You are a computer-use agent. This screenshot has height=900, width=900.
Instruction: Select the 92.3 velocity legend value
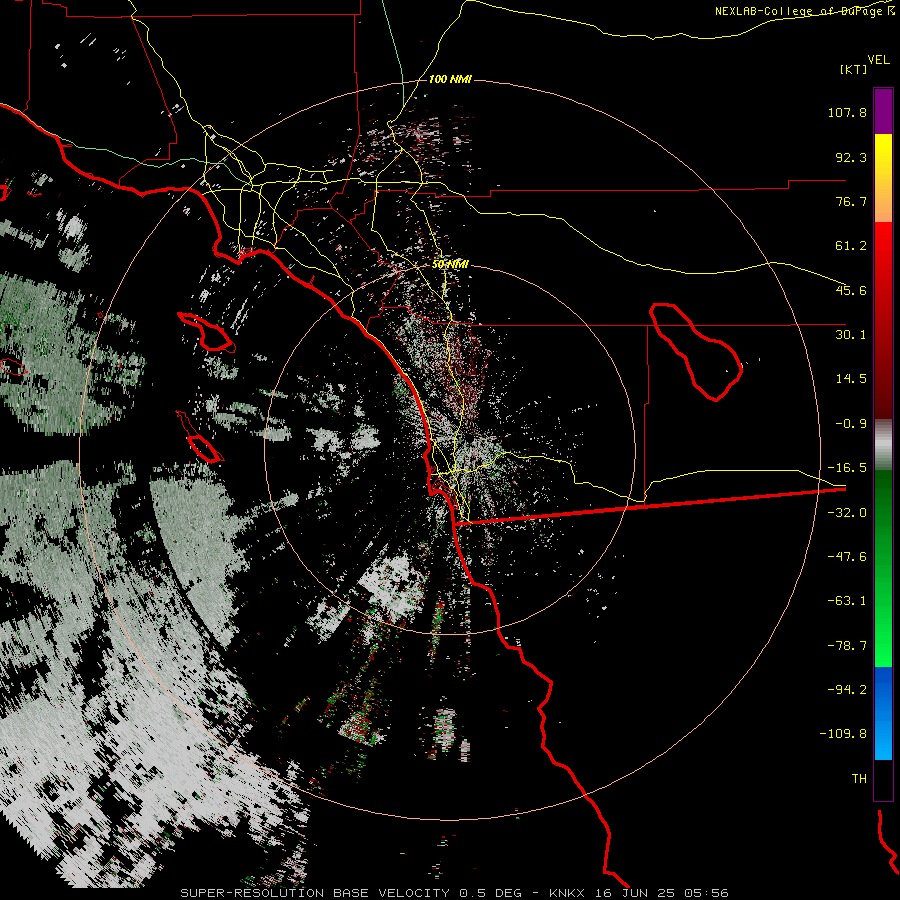point(851,157)
